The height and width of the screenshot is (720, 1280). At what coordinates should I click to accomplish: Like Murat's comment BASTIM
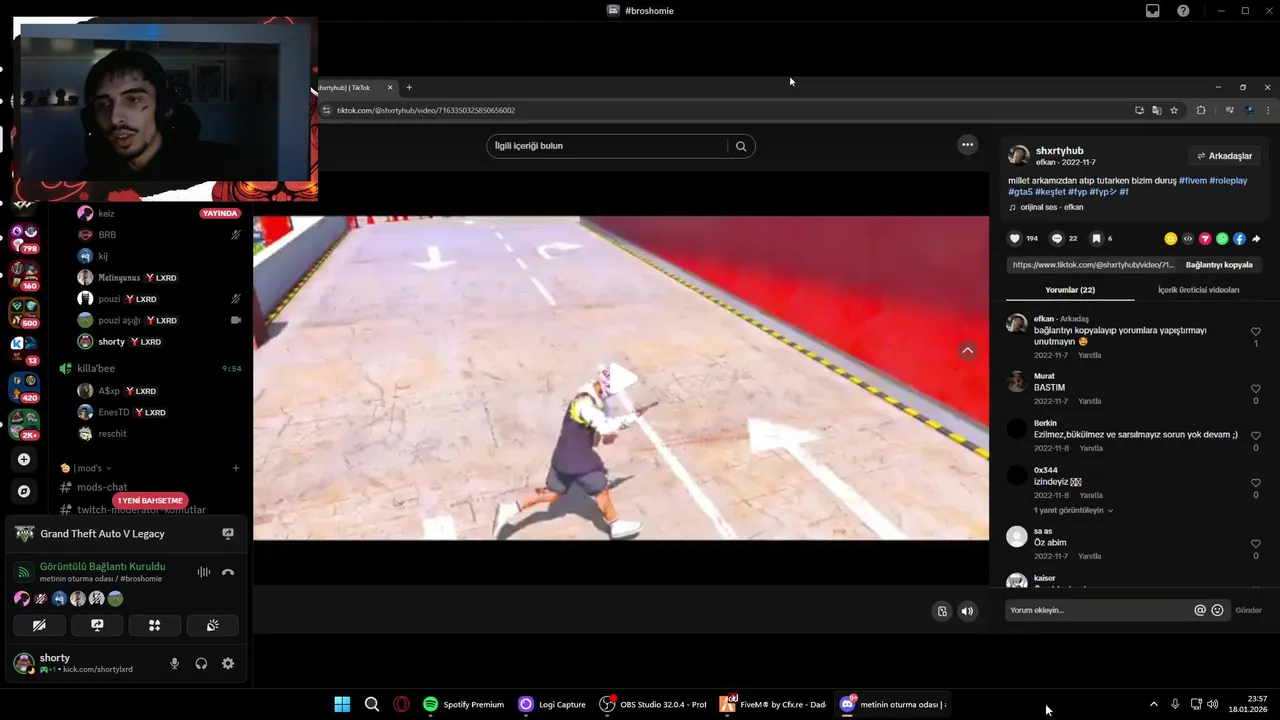coord(1256,389)
